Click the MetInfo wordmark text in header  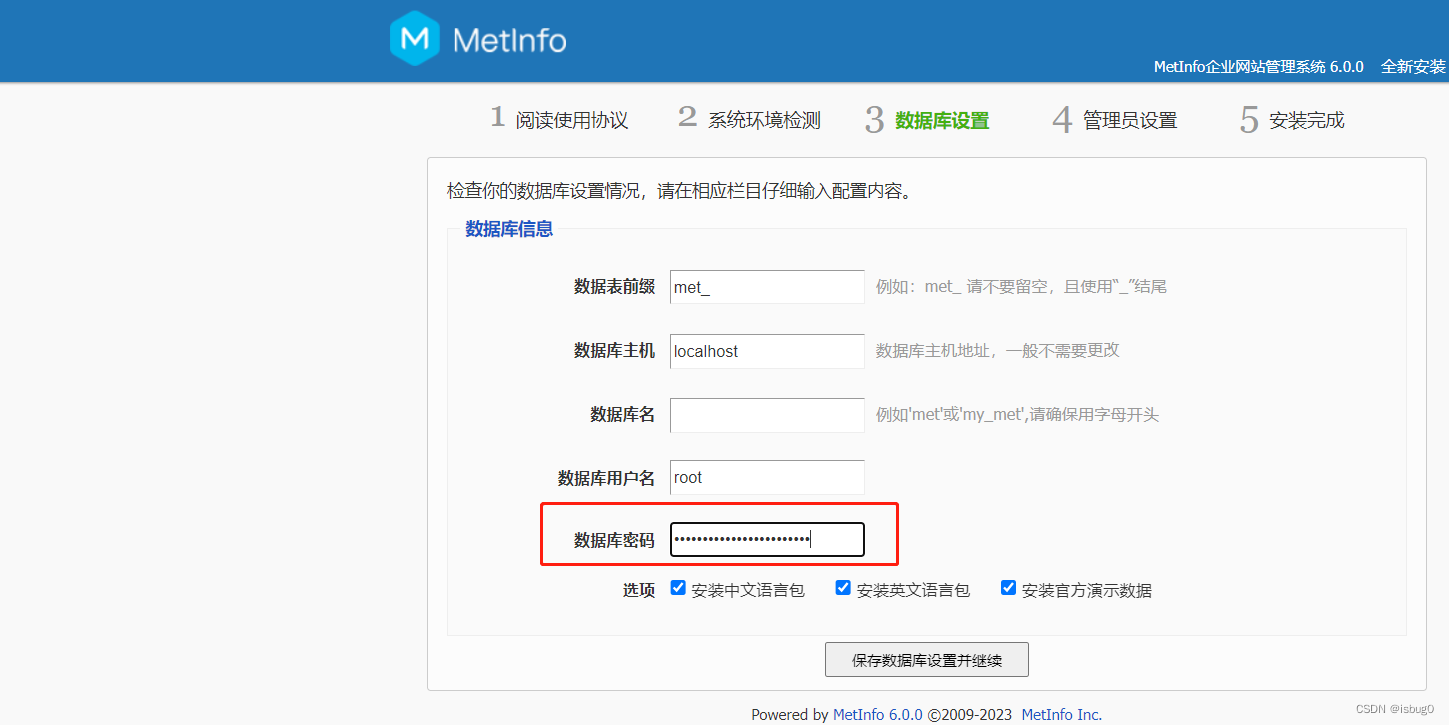(509, 40)
